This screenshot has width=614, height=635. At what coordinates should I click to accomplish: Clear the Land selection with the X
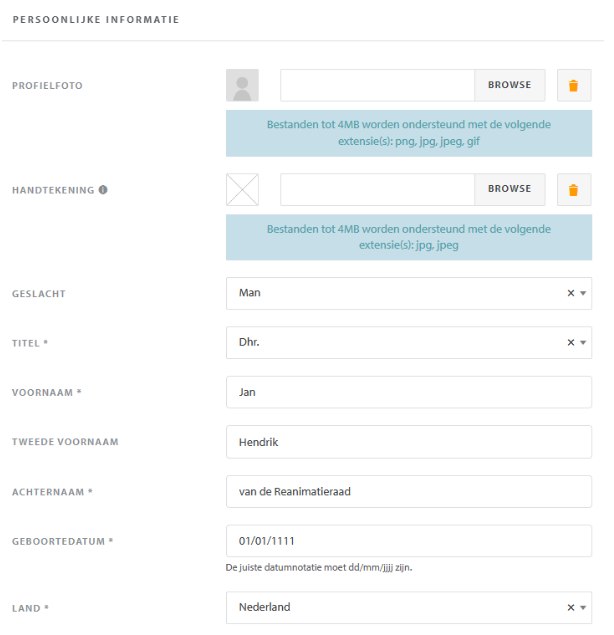[571, 607]
